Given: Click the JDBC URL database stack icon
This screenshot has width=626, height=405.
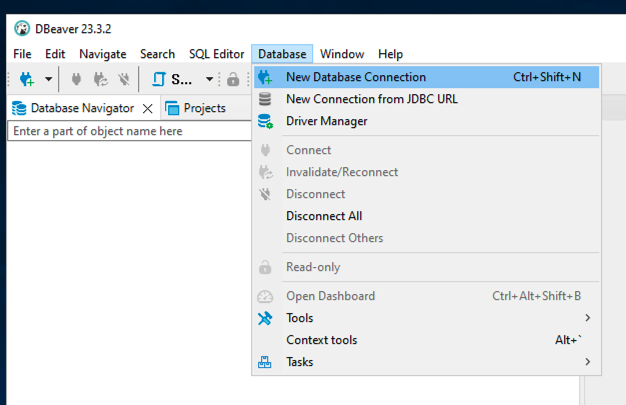Looking at the screenshot, I should pos(265,99).
